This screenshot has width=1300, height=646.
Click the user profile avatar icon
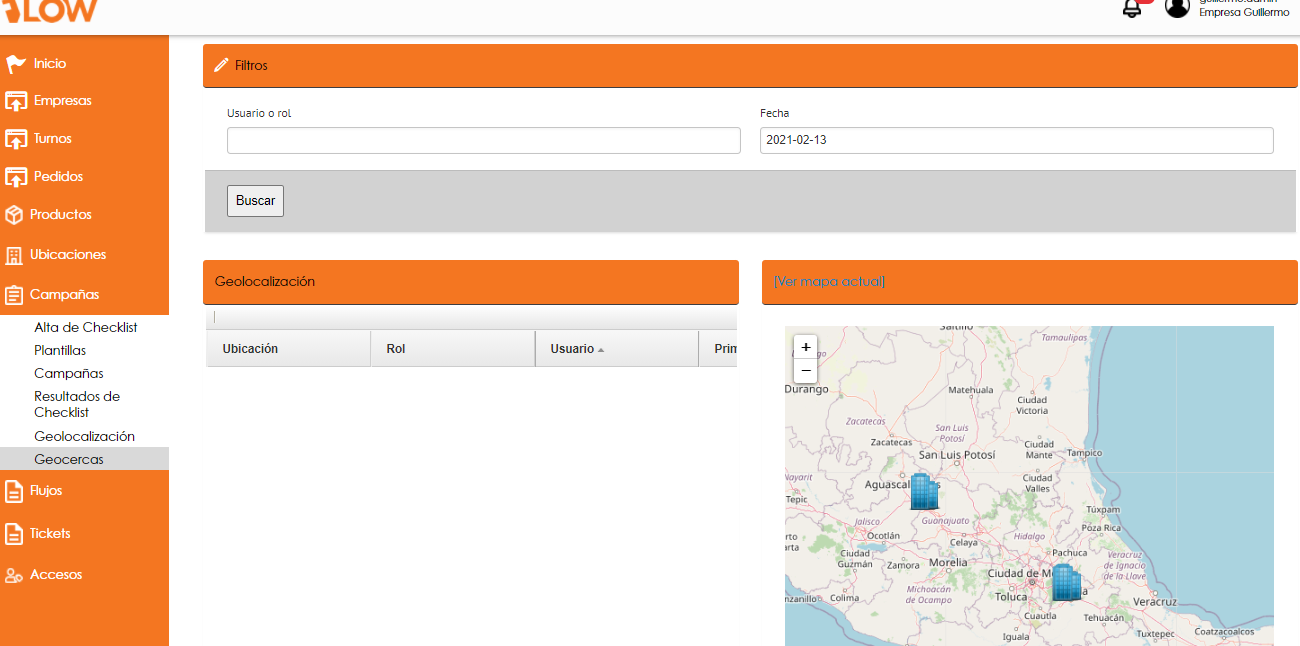point(1178,7)
